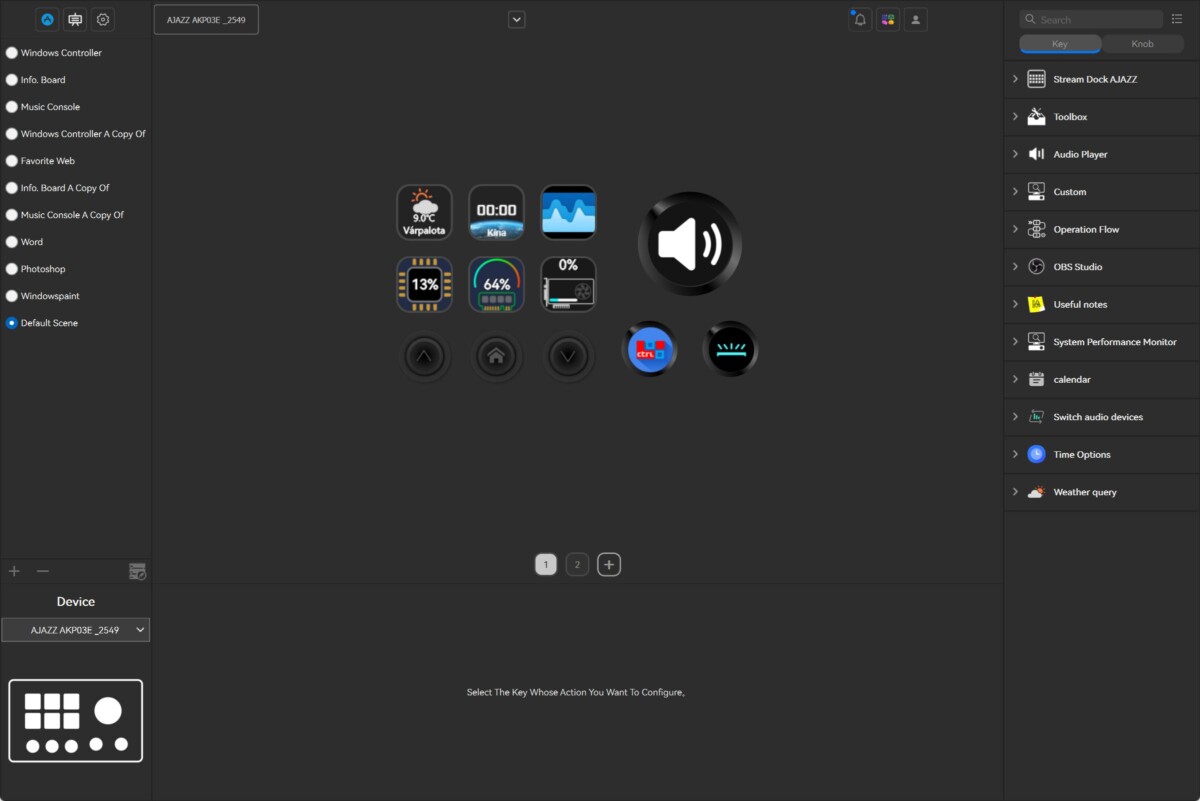Choose the Favorite Web scene
The image size is (1200, 801).
[x=12, y=161]
